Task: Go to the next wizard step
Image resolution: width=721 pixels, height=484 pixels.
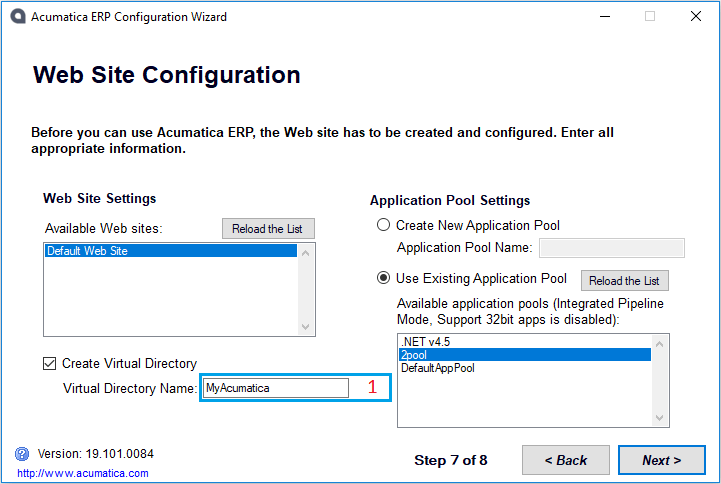Action: pos(662,460)
